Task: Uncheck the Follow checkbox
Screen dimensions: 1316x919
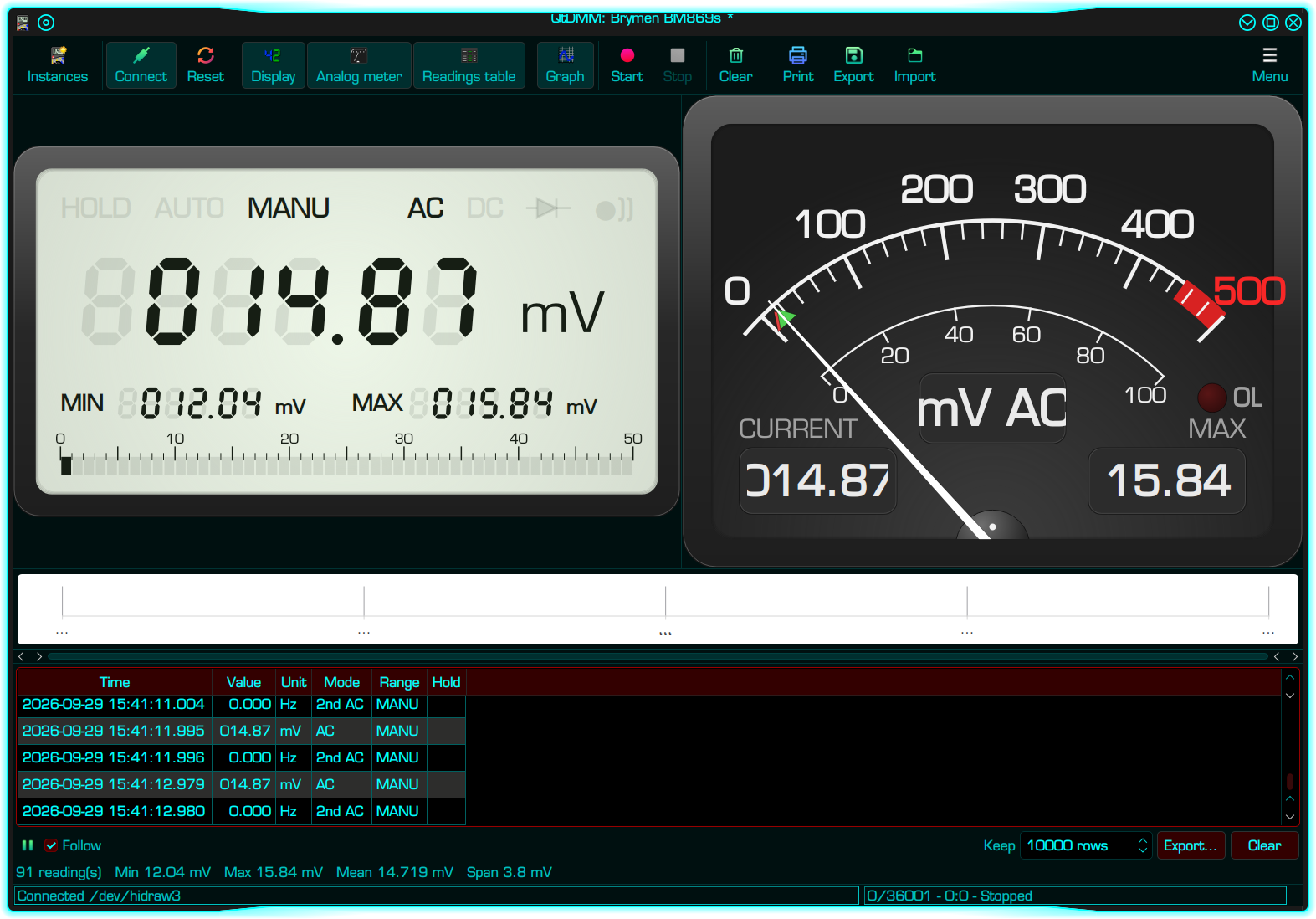Action: [x=52, y=845]
